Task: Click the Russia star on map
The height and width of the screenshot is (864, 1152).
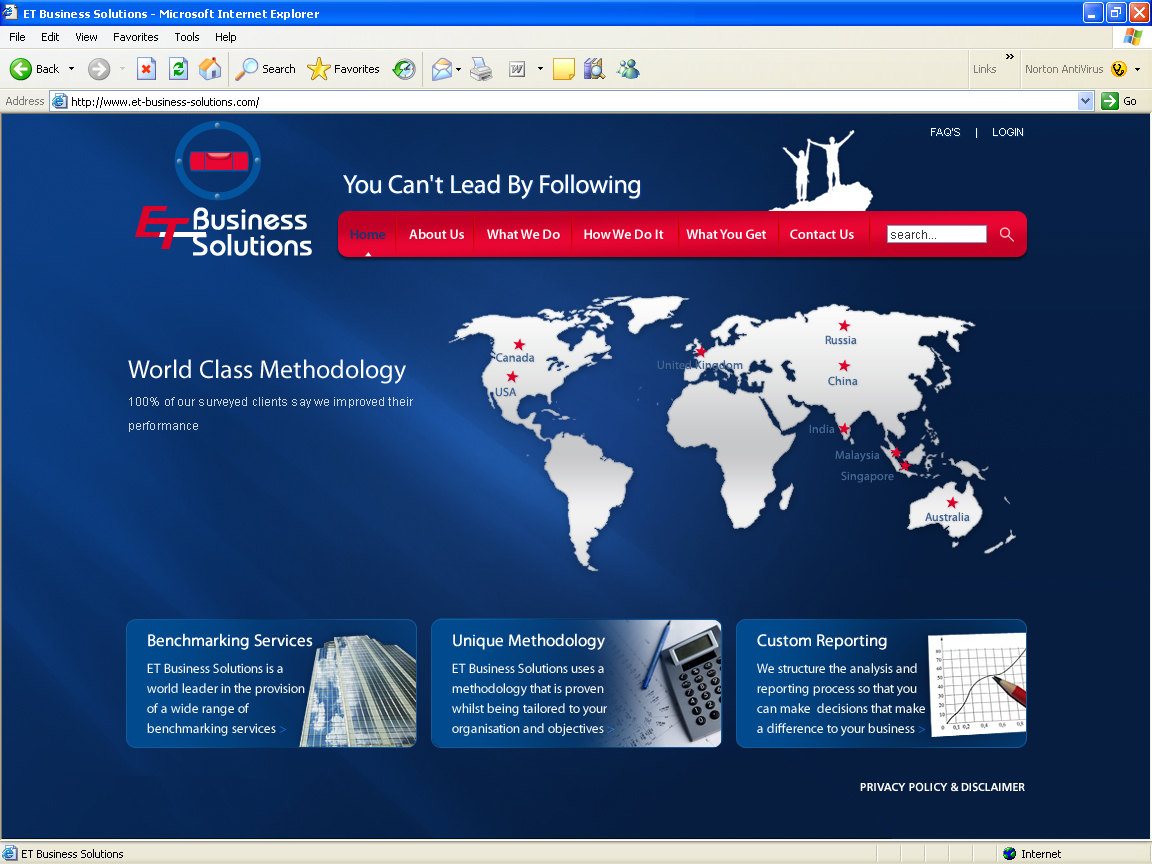Action: [844, 325]
